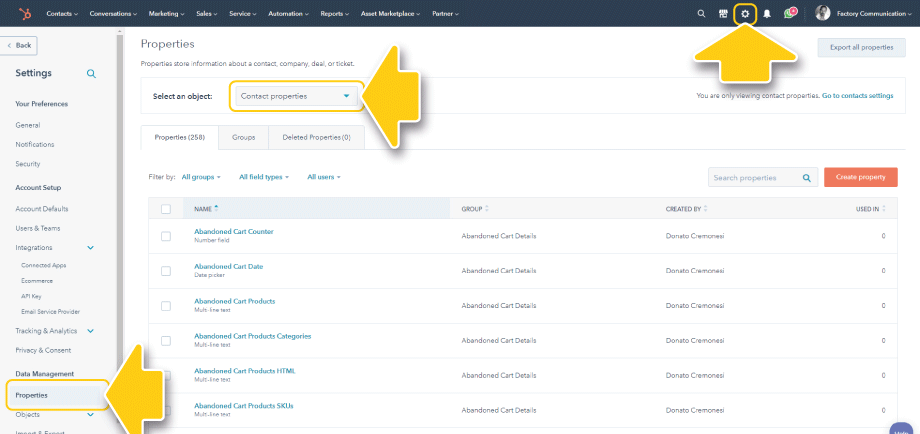Open the Marketing menu

point(167,13)
